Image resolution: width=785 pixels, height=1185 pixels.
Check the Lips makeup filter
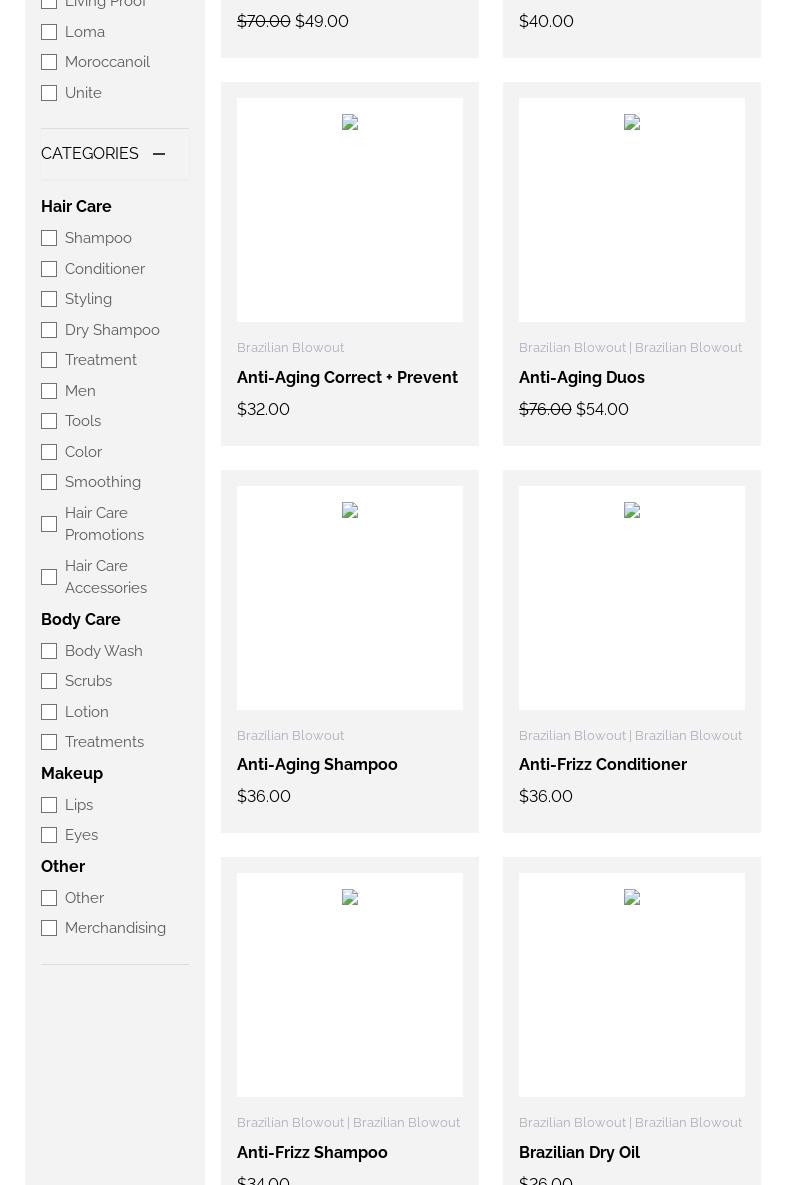point(49,805)
